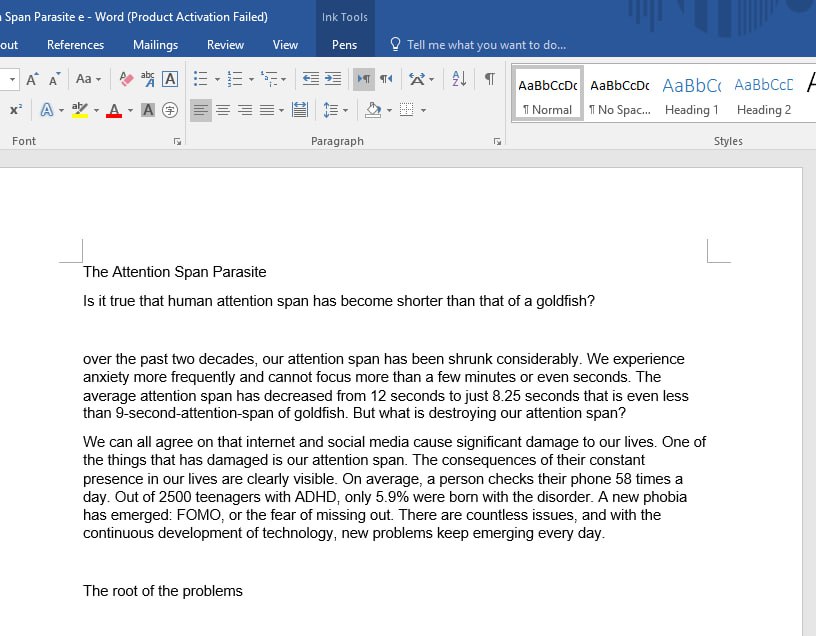816x636 pixels.
Task: Toggle show/hide paragraph marks
Action: (x=489, y=78)
